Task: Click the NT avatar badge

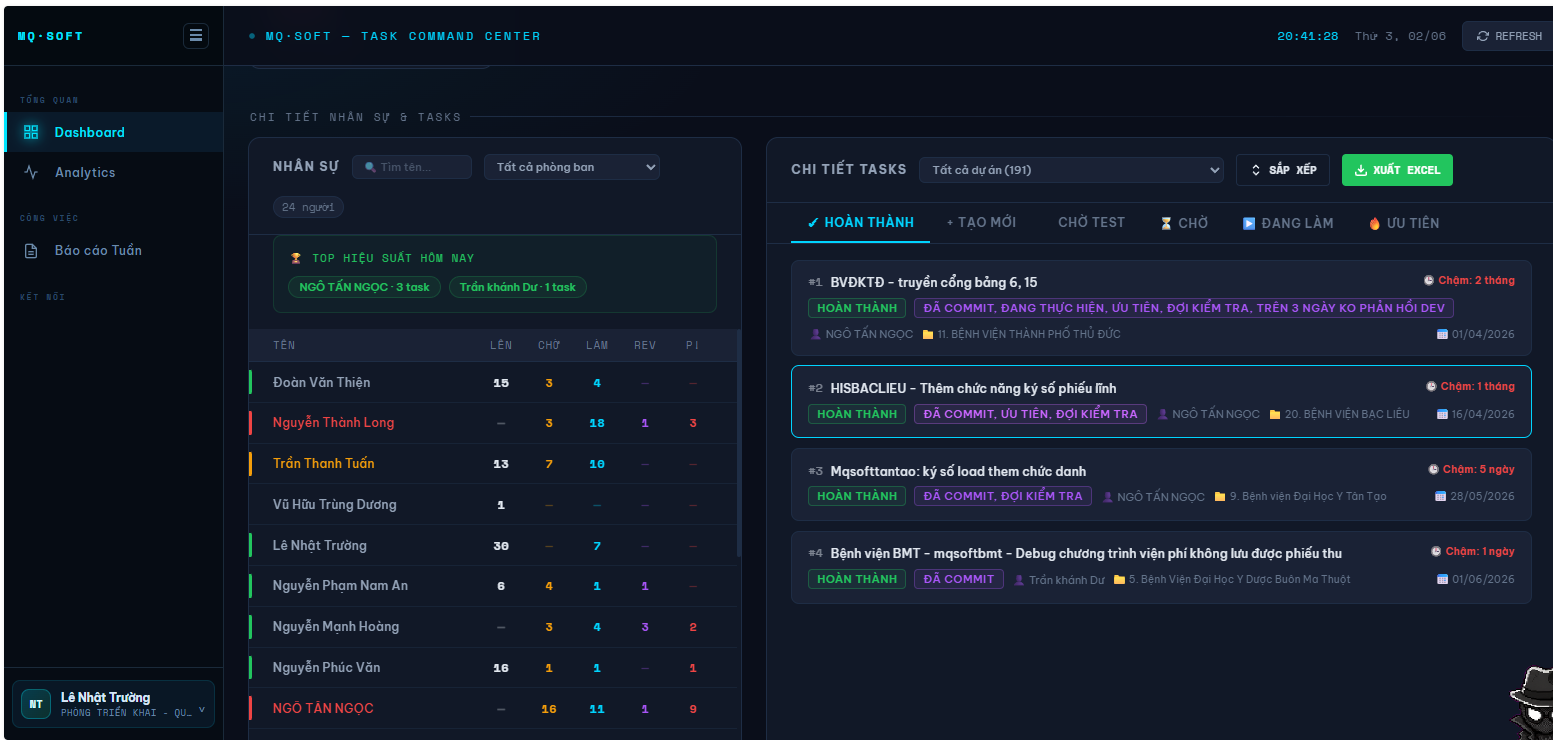Action: [36, 704]
